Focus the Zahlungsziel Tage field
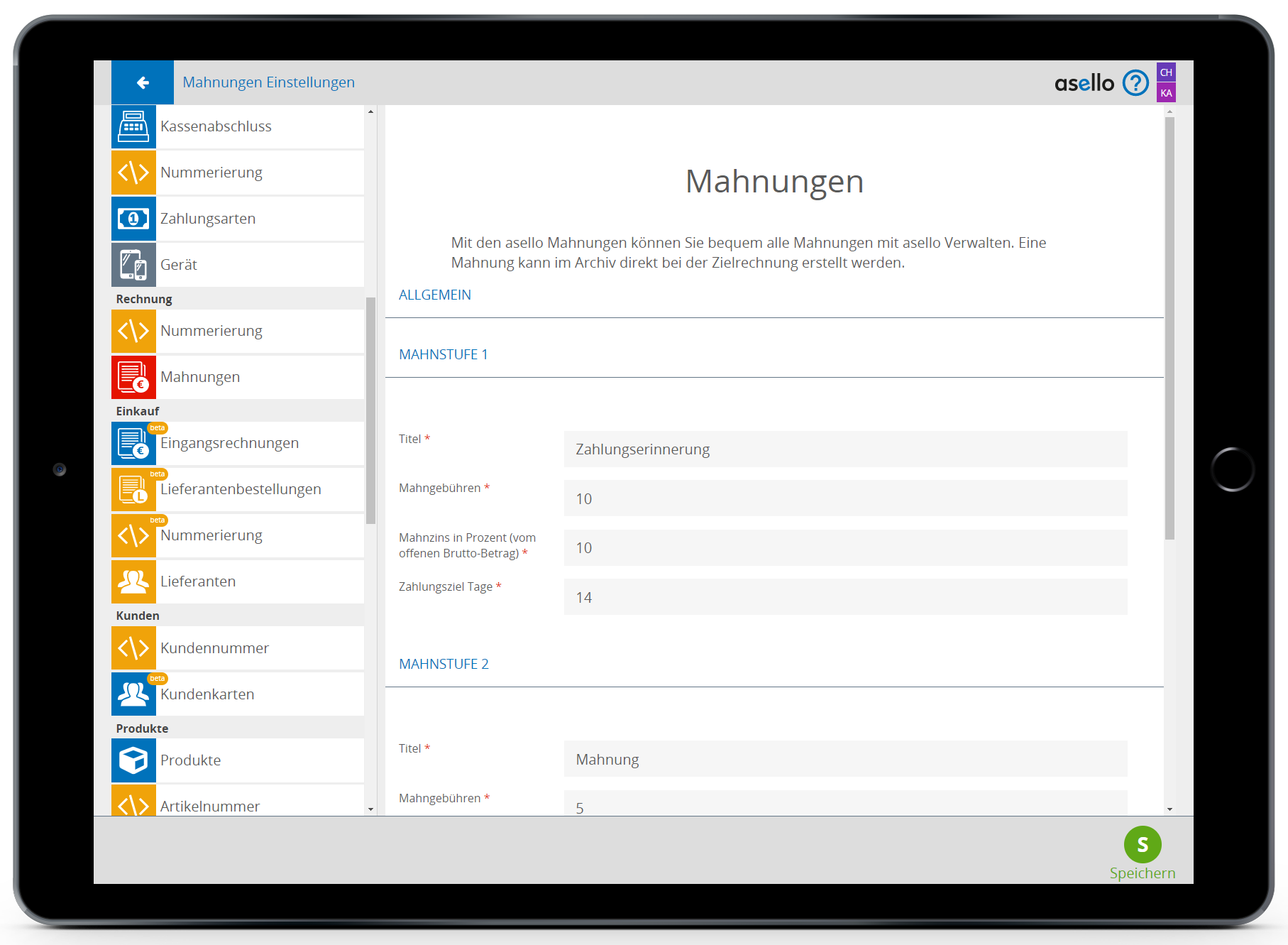This screenshot has width=1288, height=945. coord(845,597)
